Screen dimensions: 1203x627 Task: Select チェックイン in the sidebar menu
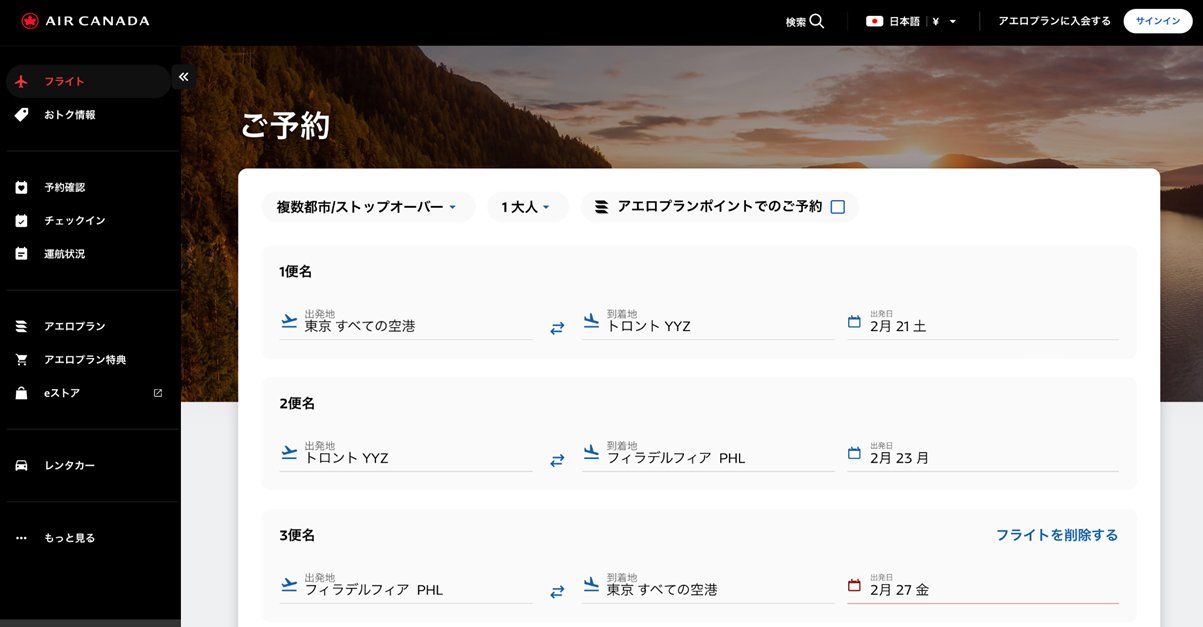click(74, 220)
